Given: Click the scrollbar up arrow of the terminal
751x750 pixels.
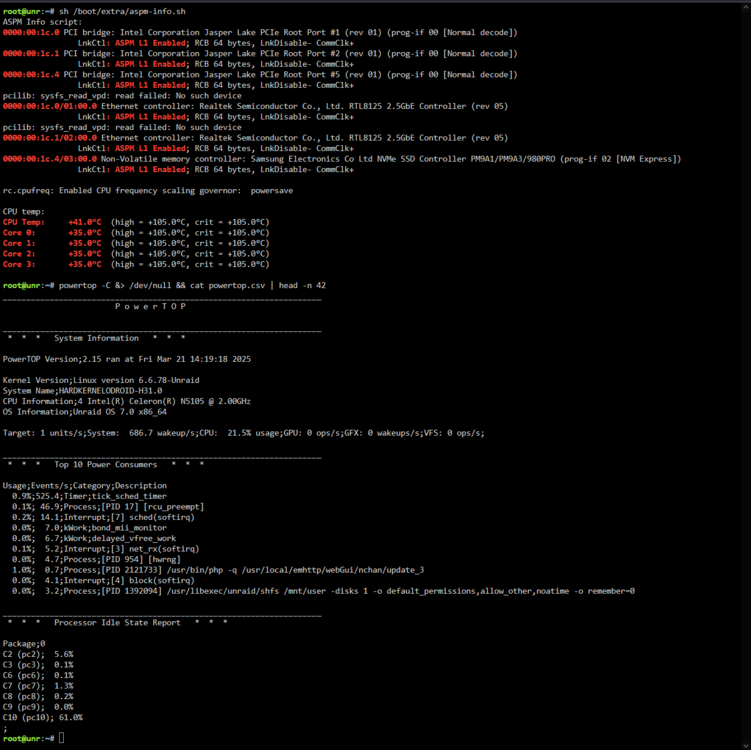Looking at the screenshot, I should [x=746, y=8].
